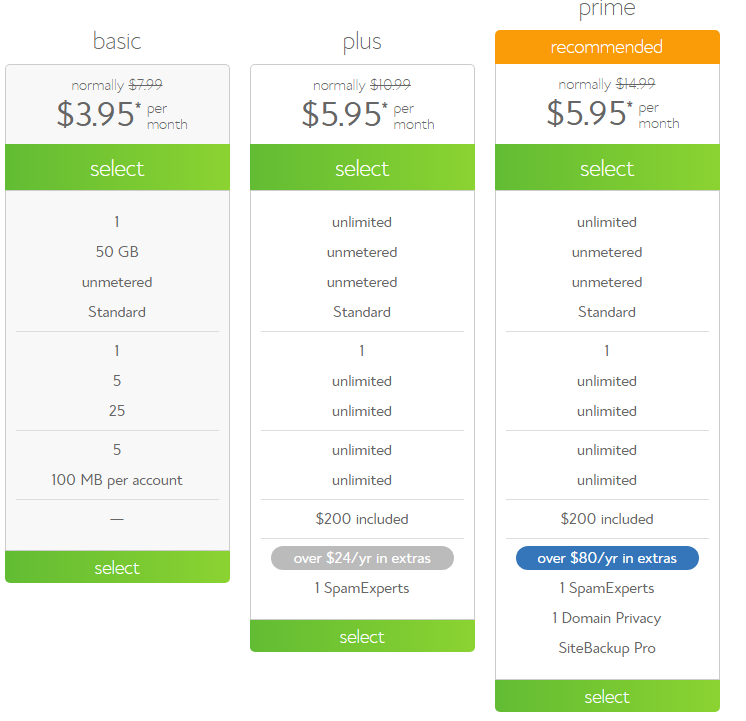
Task: Click the struck-through $10.99 normal price
Action: click(391, 85)
